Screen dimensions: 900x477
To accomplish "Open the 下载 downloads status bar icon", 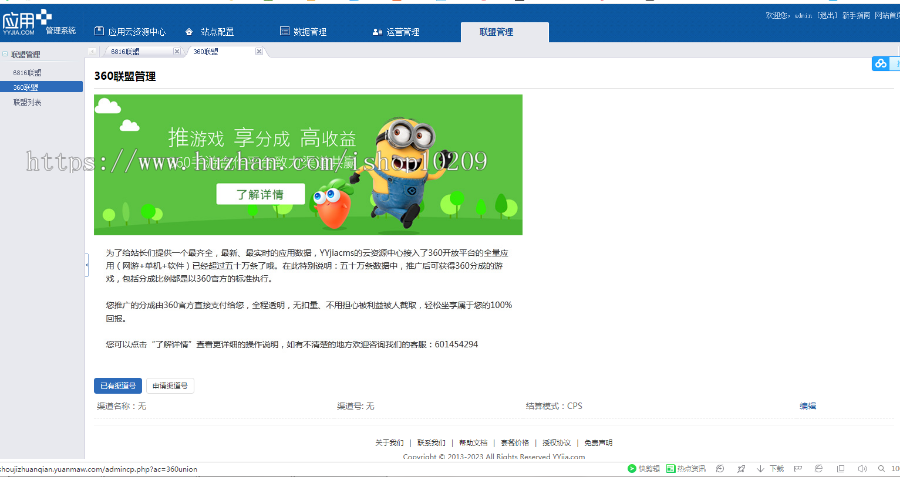I will click(x=770, y=468).
